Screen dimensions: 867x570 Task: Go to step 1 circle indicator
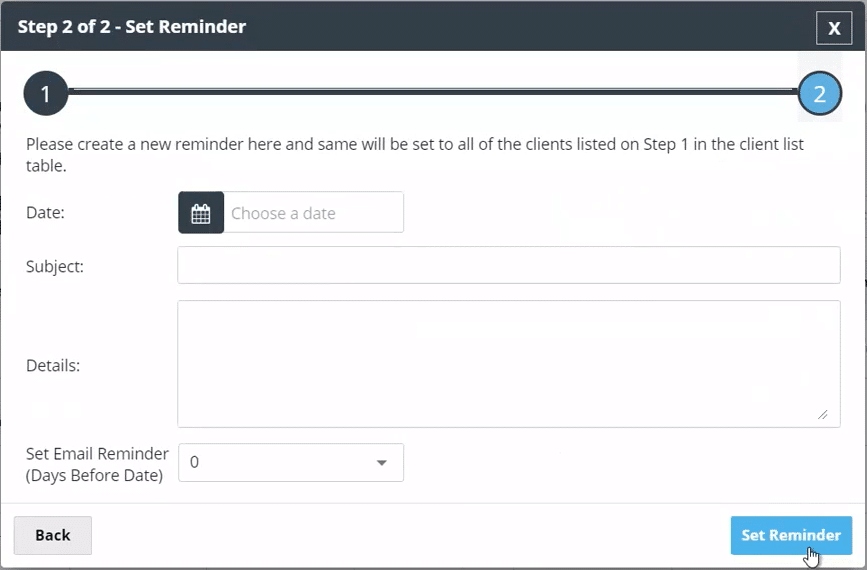(45, 95)
